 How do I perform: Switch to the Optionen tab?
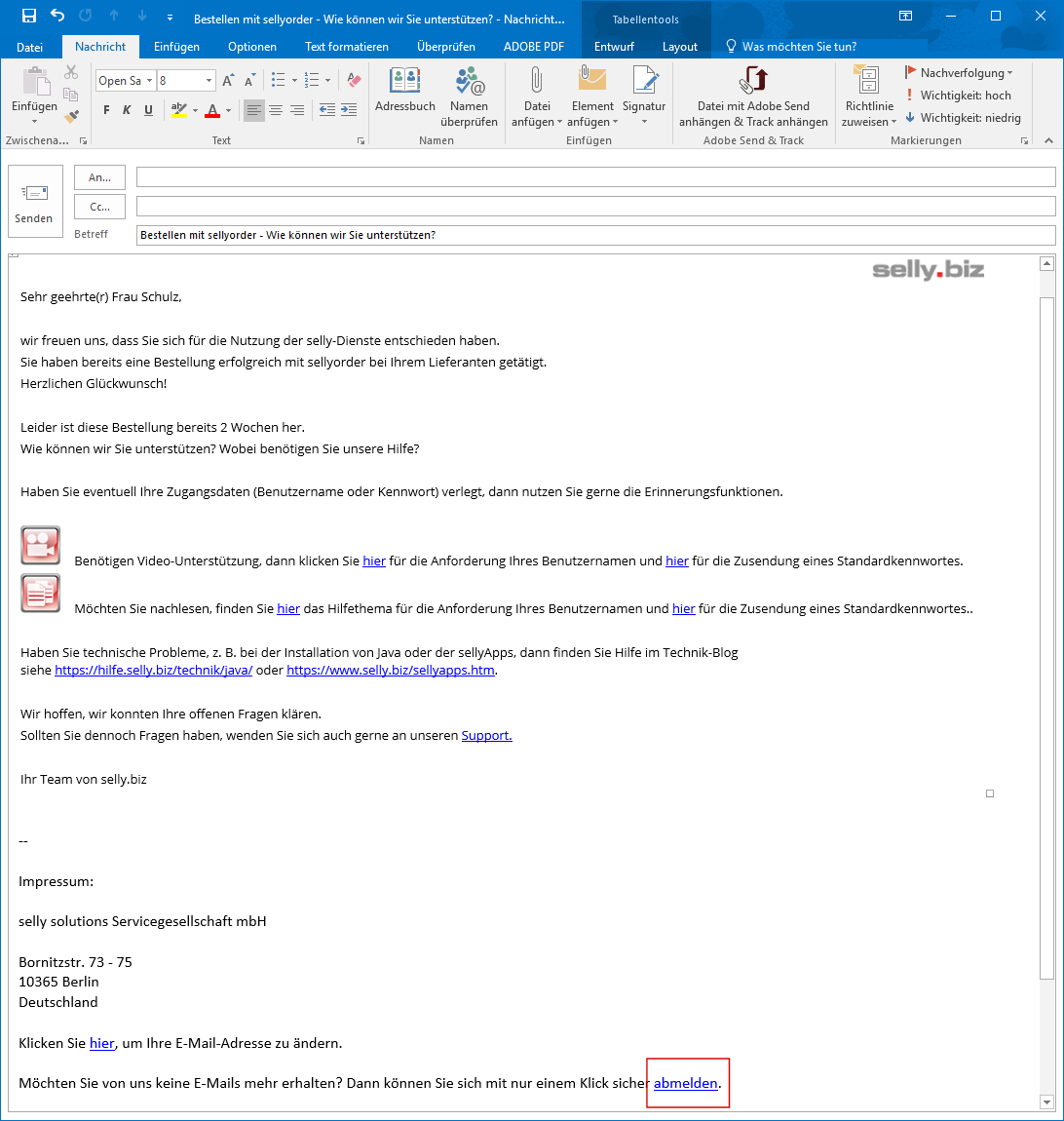(252, 47)
